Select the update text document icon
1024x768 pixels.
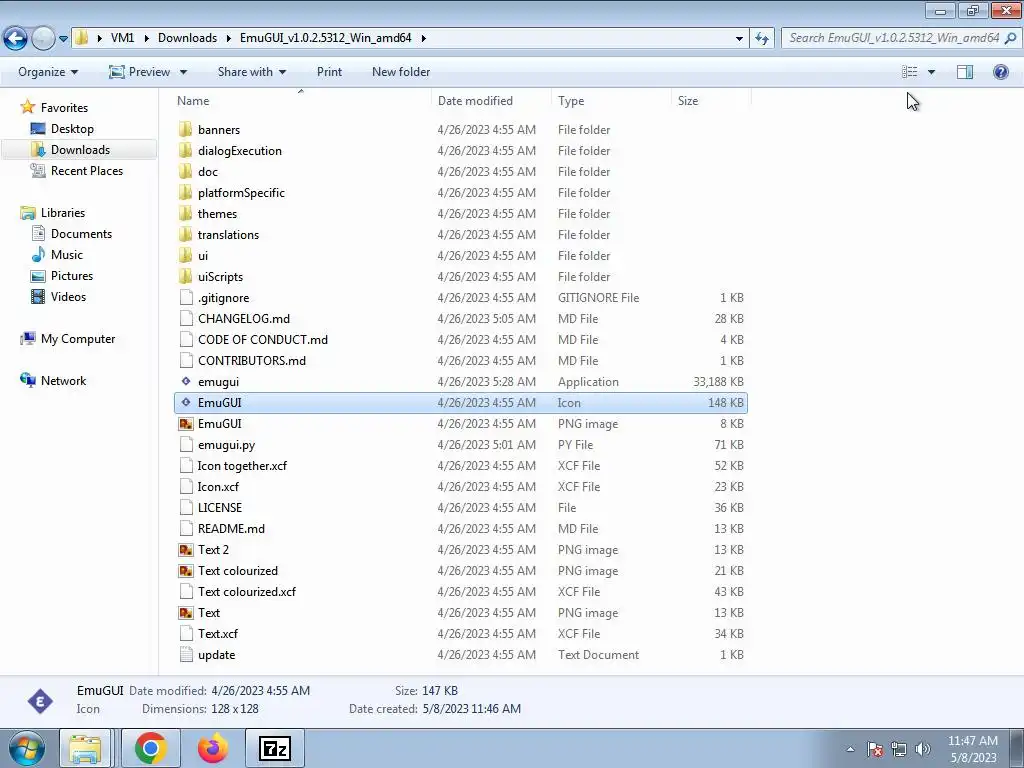pos(186,654)
